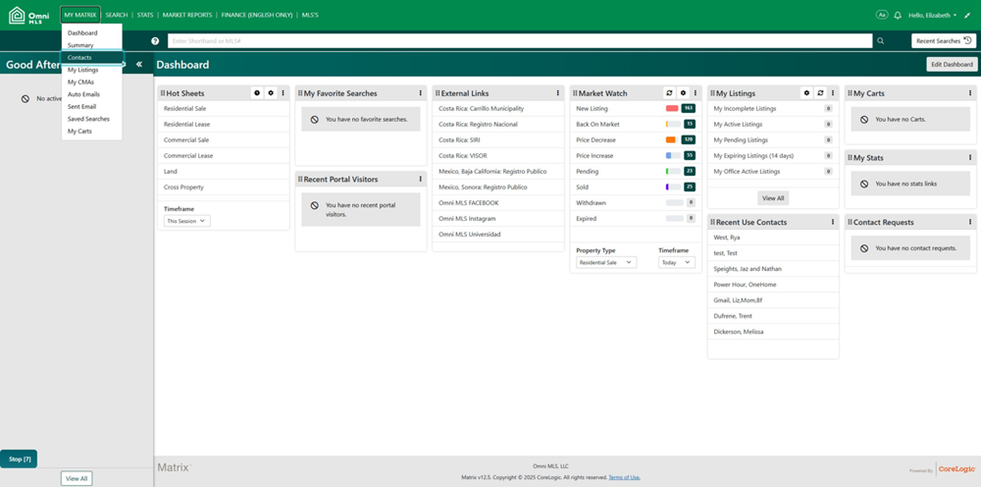Open Contact Requests three-dot menu
Viewport: 981px width, 487px height.
coord(970,222)
